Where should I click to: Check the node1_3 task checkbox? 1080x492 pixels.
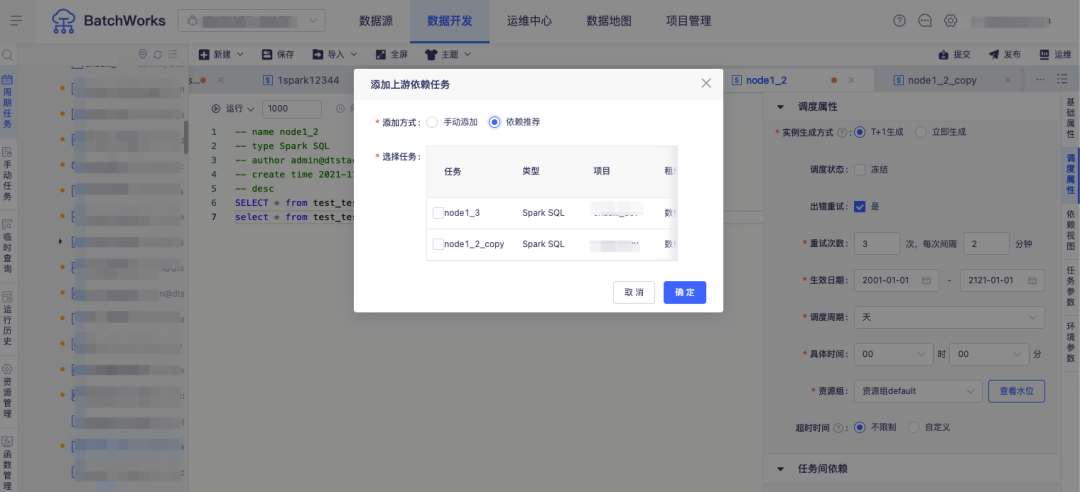(x=438, y=213)
